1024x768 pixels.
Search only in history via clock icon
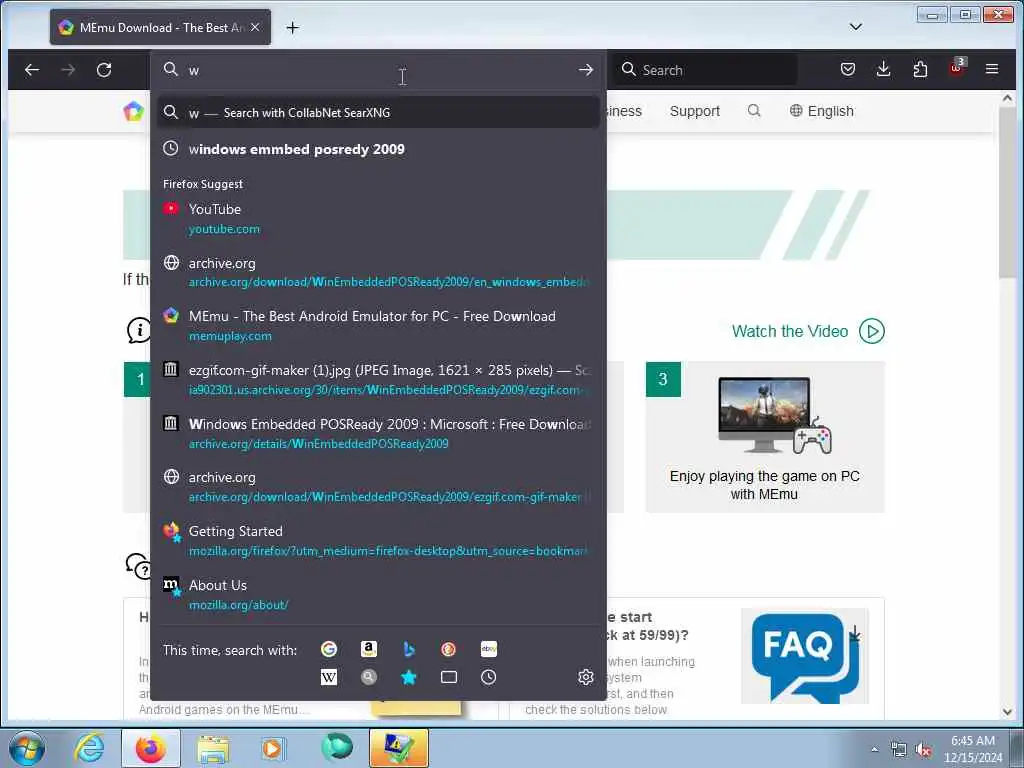(488, 677)
